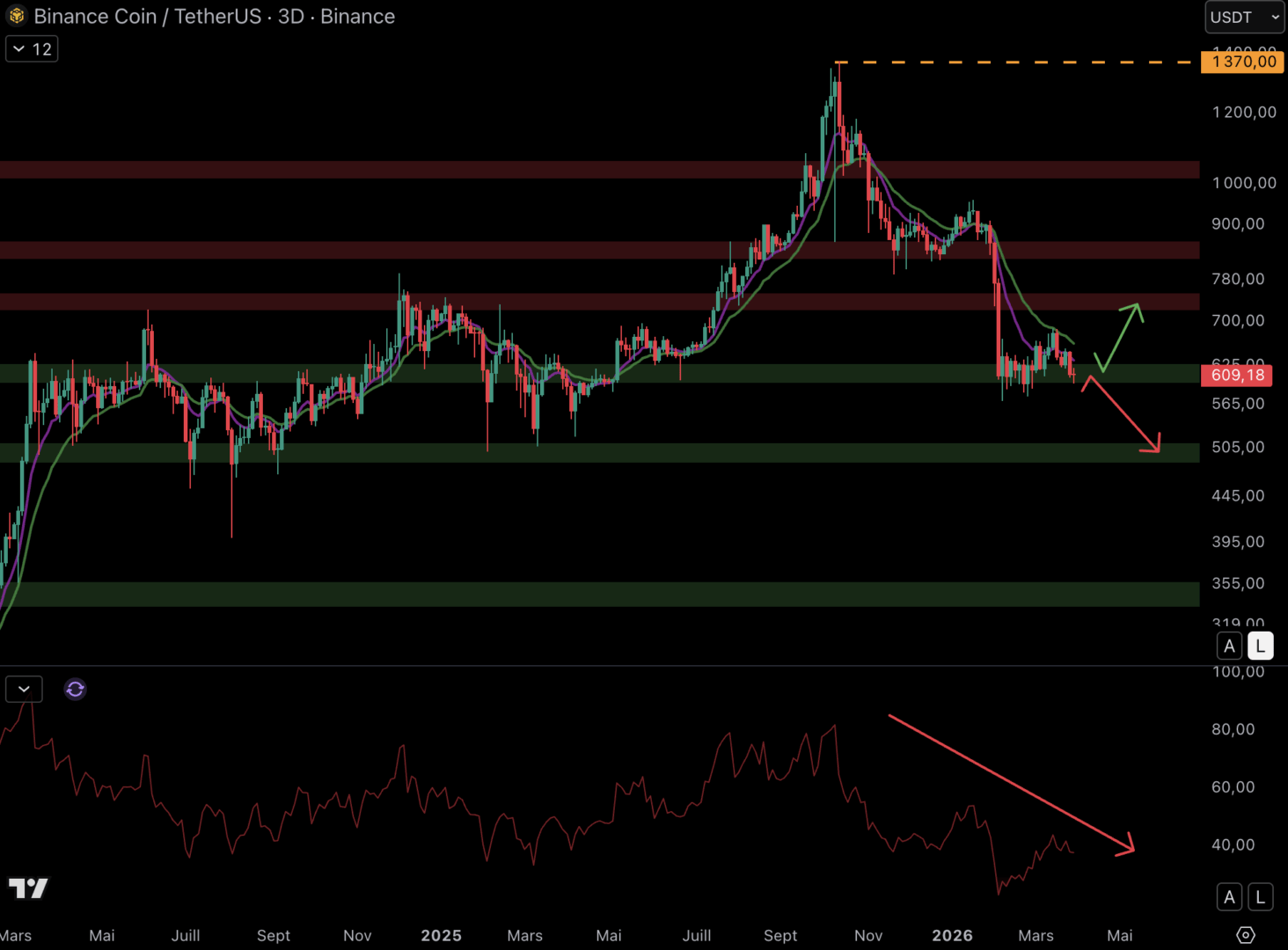
Task: Toggle auto scale A on main price pane
Action: pyautogui.click(x=1229, y=647)
